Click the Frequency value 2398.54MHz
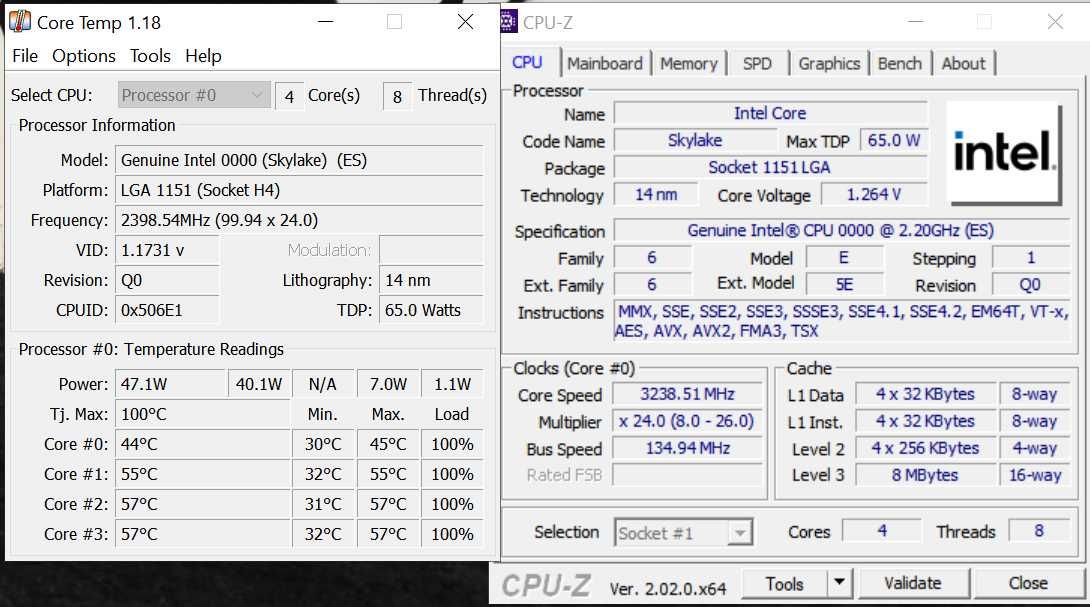Image resolution: width=1090 pixels, height=607 pixels. coord(299,220)
